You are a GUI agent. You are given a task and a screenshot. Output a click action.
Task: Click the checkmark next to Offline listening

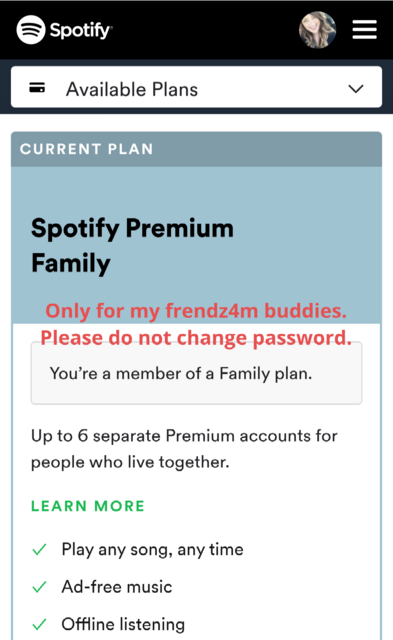pyautogui.click(x=40, y=624)
